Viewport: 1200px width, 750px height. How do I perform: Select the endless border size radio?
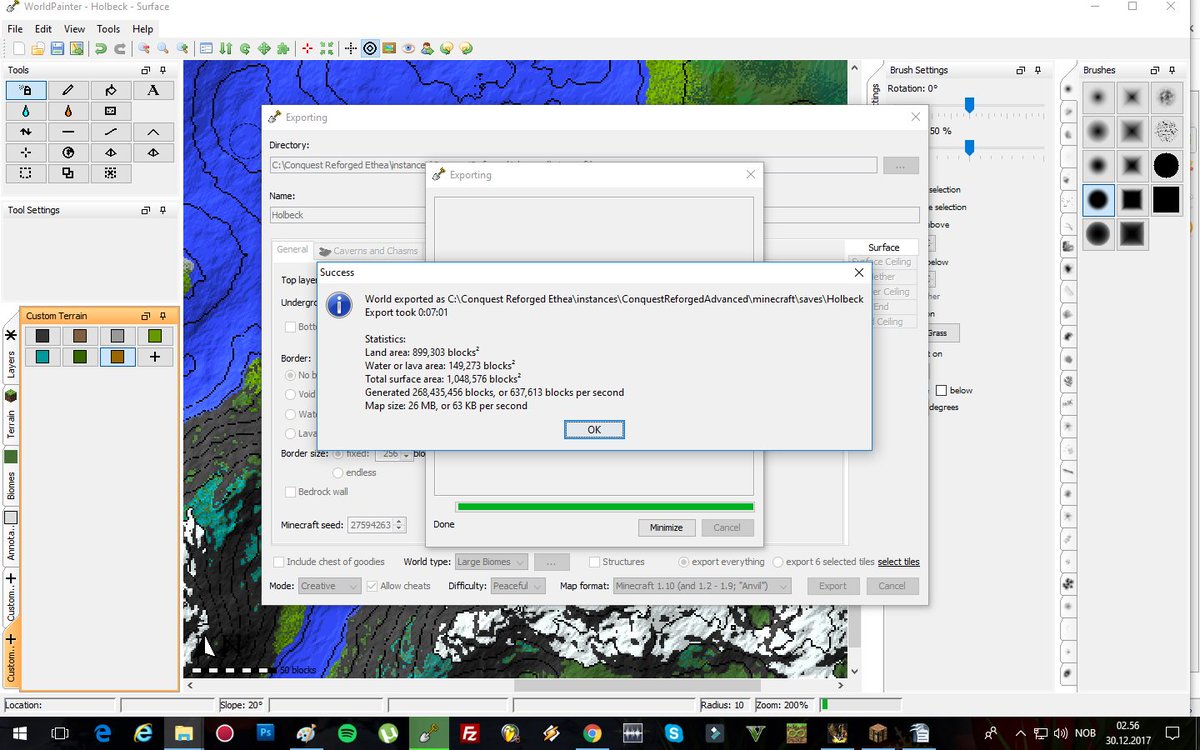tap(338, 472)
